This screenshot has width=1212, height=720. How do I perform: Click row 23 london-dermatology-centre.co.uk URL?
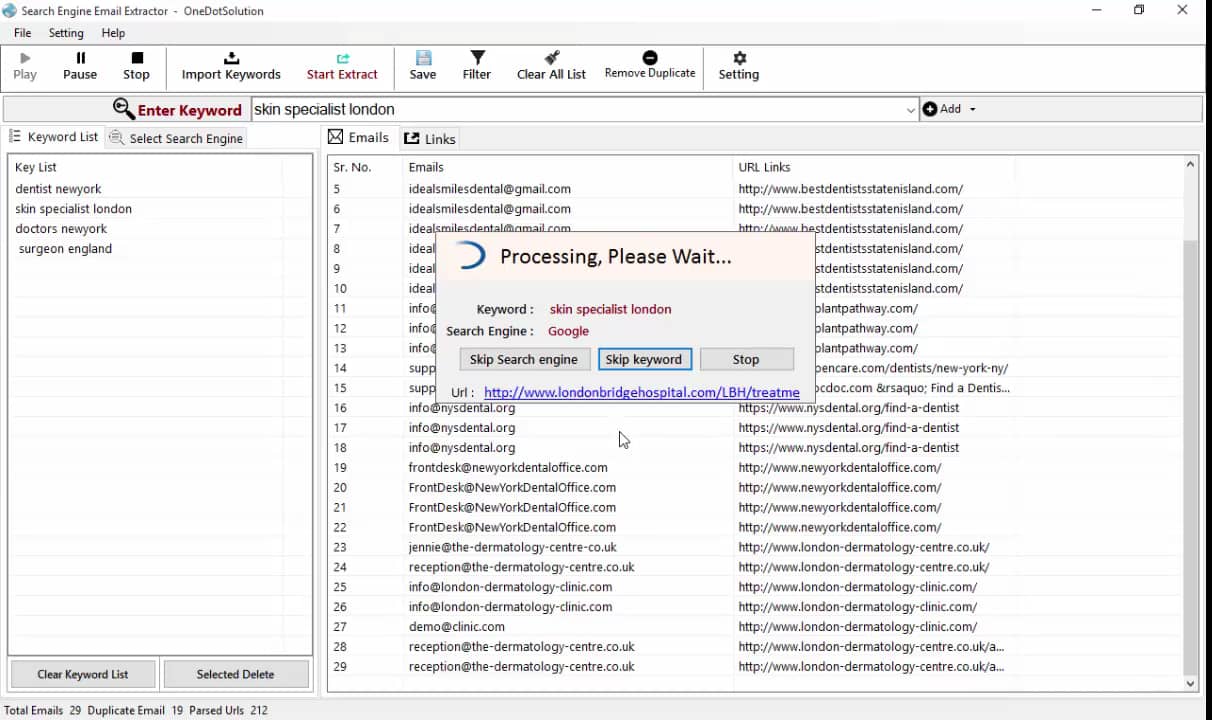(864, 547)
